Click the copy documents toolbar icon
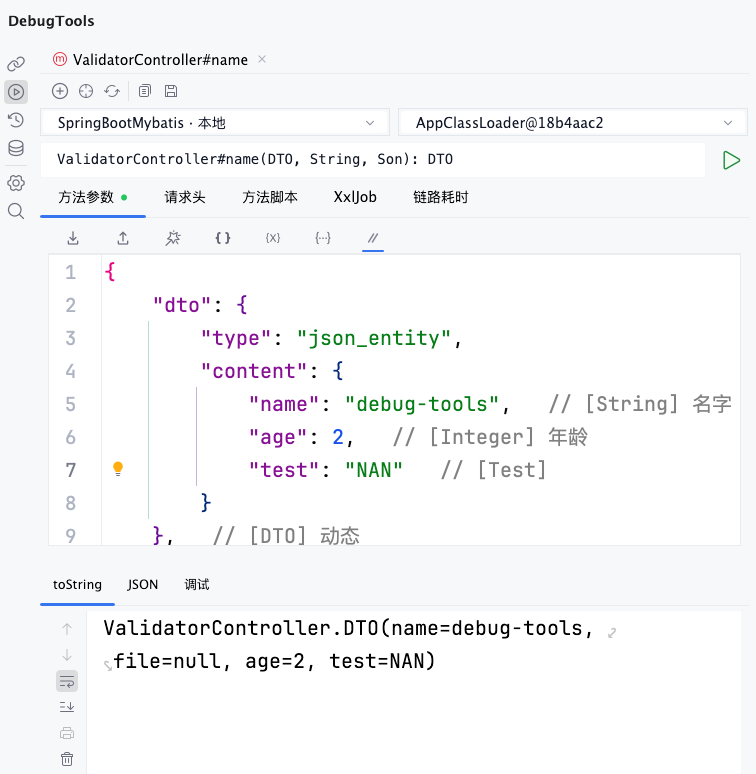Screen dimensions: 756x774 point(145,91)
